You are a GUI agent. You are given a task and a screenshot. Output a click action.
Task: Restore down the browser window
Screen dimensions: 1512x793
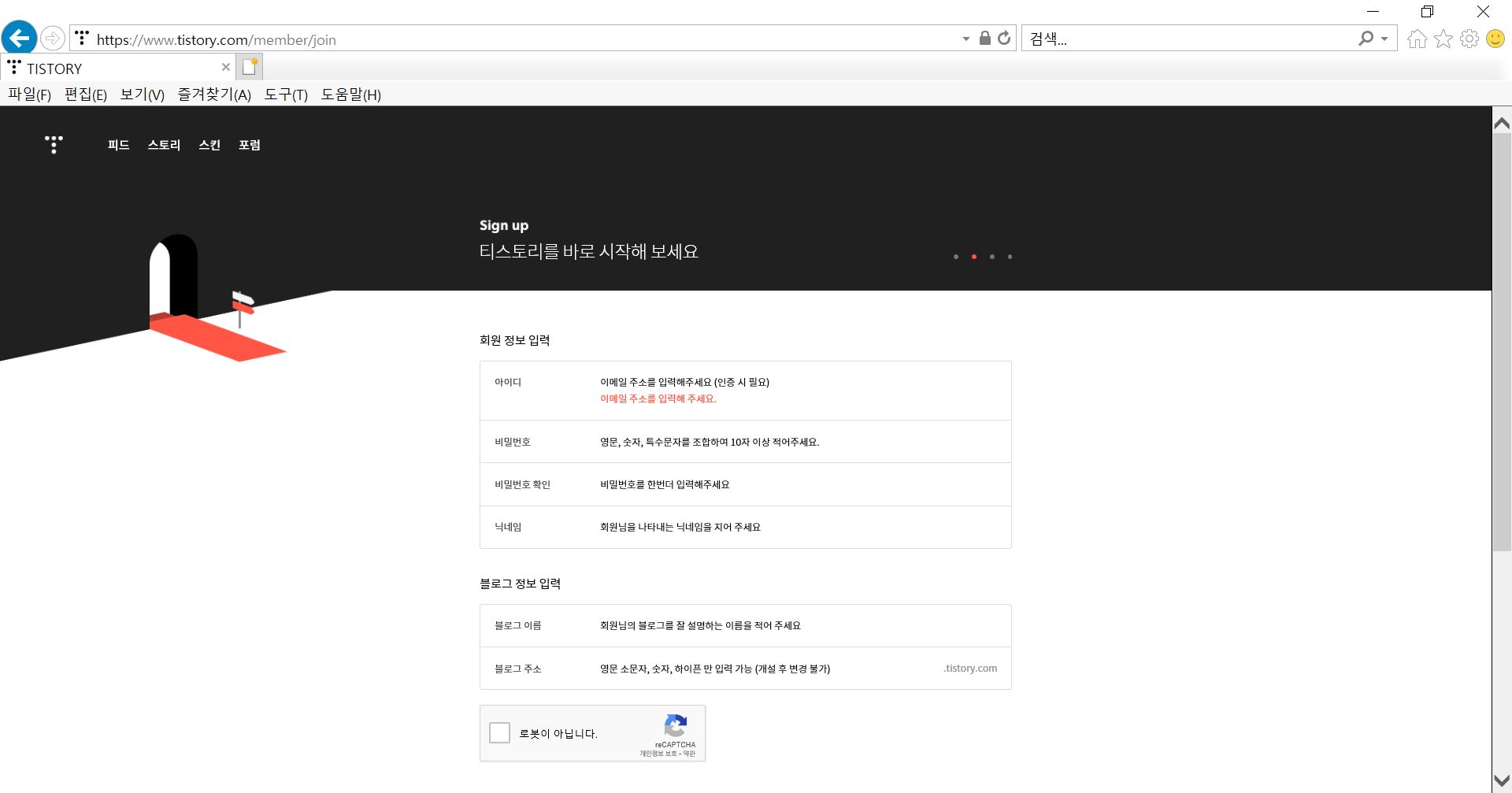(1427, 12)
